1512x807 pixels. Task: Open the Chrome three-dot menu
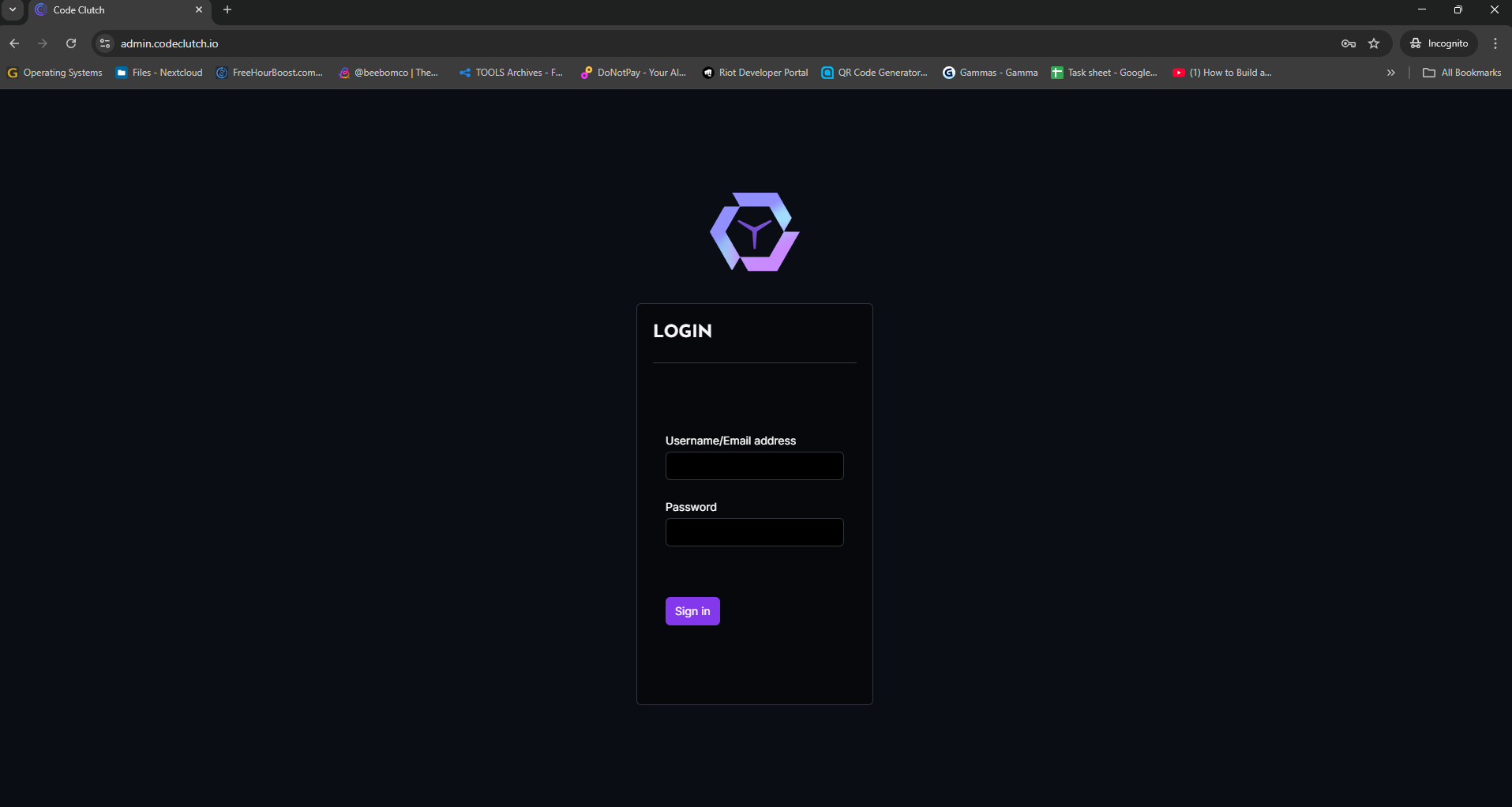1494,43
